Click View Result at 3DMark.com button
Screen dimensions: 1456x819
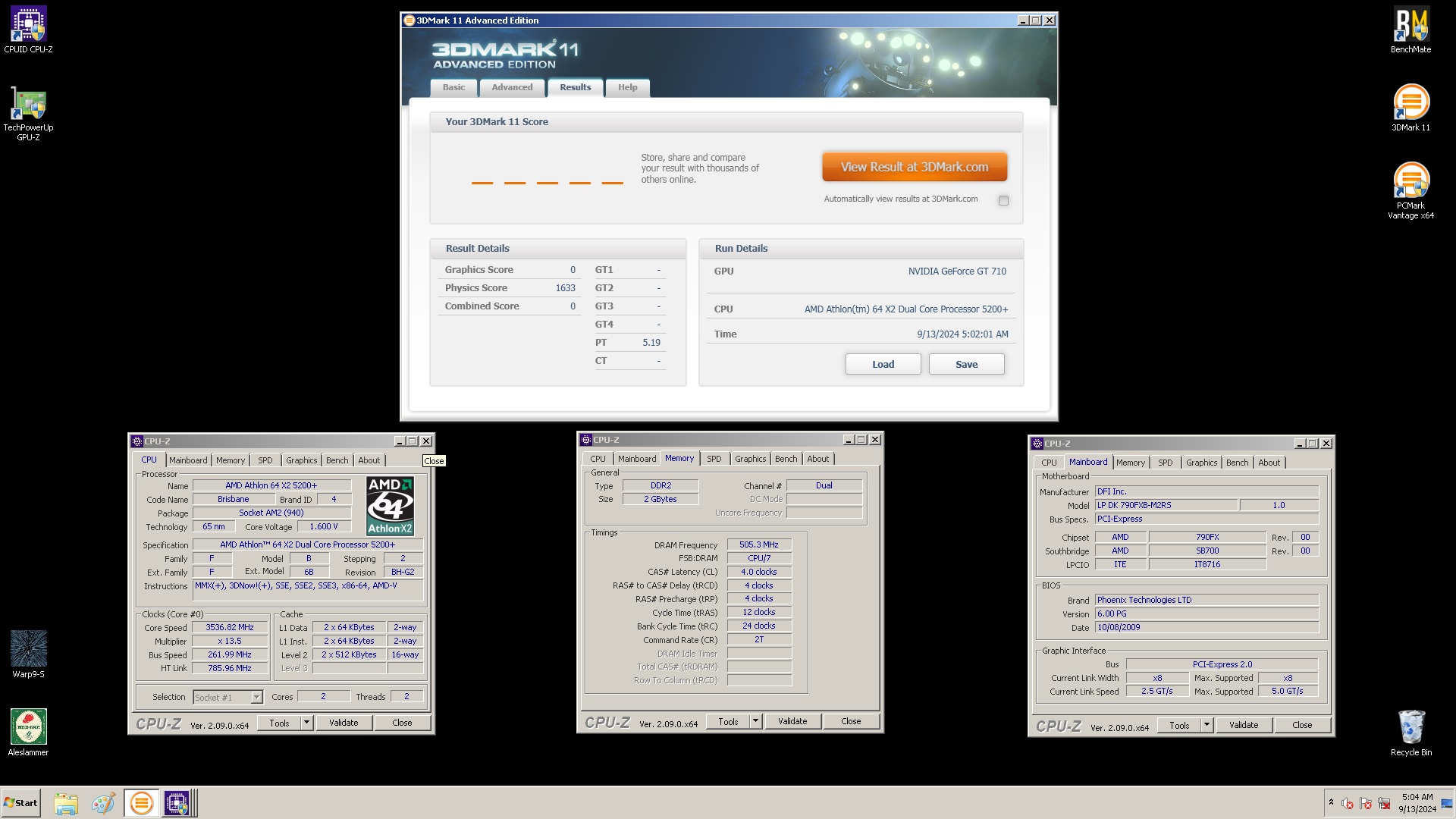pyautogui.click(x=915, y=167)
